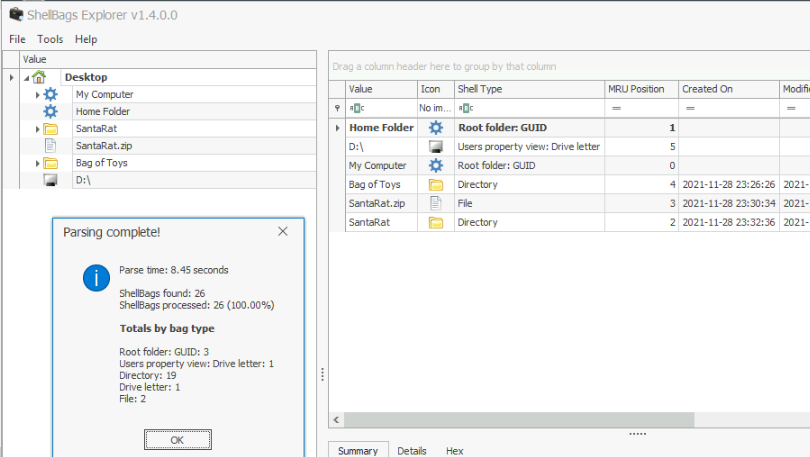The image size is (810, 457).
Task: Click the SantaRat folder icon in tree
Action: 51,129
